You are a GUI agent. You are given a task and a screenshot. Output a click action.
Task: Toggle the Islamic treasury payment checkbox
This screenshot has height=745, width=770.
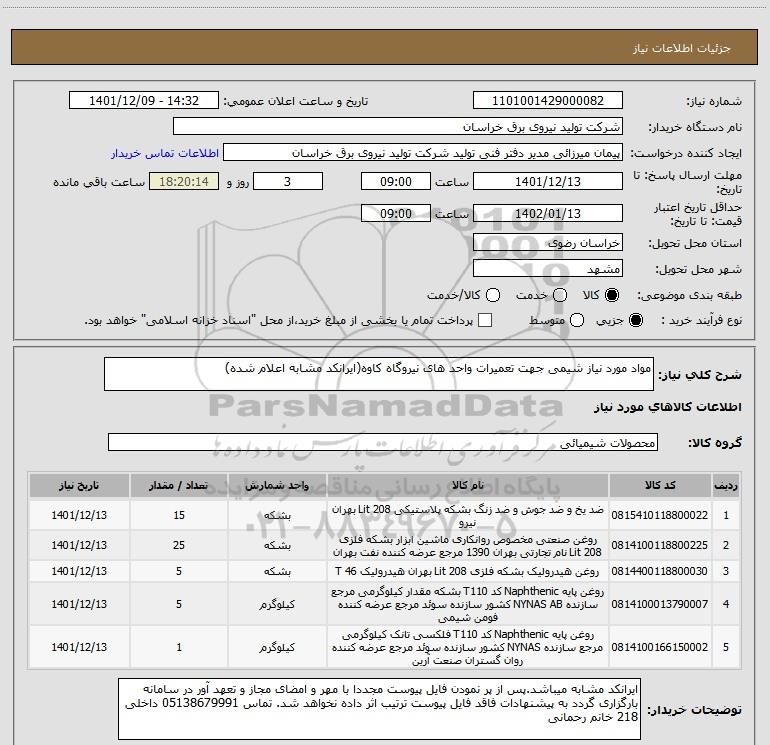485,320
